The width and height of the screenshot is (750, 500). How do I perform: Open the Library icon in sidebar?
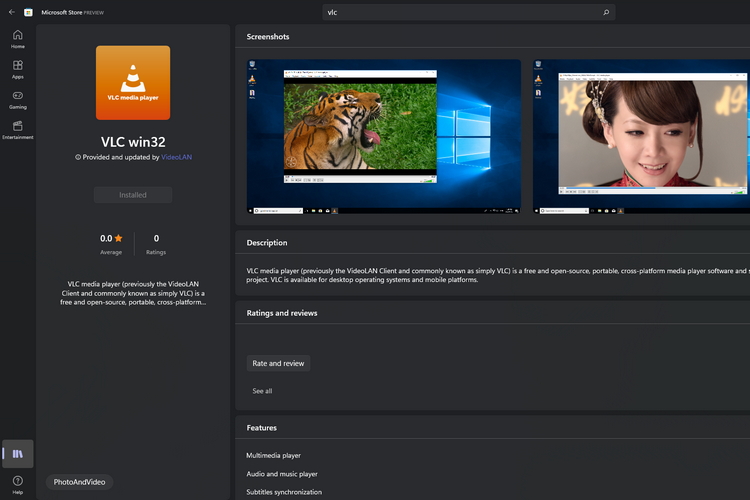pos(18,454)
